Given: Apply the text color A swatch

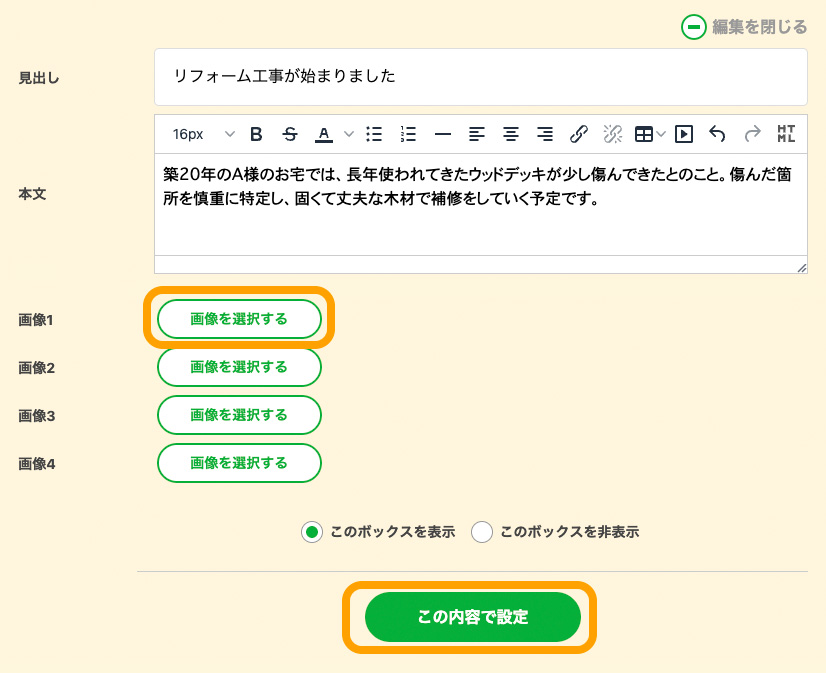Looking at the screenshot, I should (324, 134).
